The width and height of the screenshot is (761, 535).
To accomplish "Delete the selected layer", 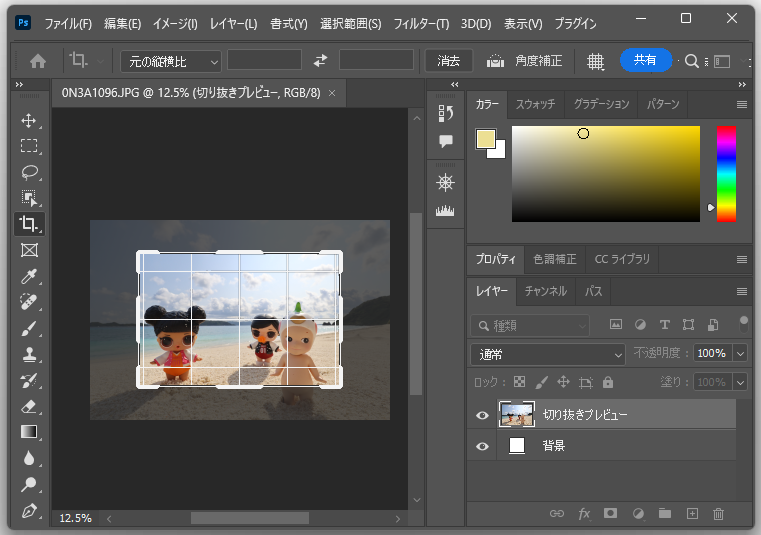I will (x=718, y=514).
